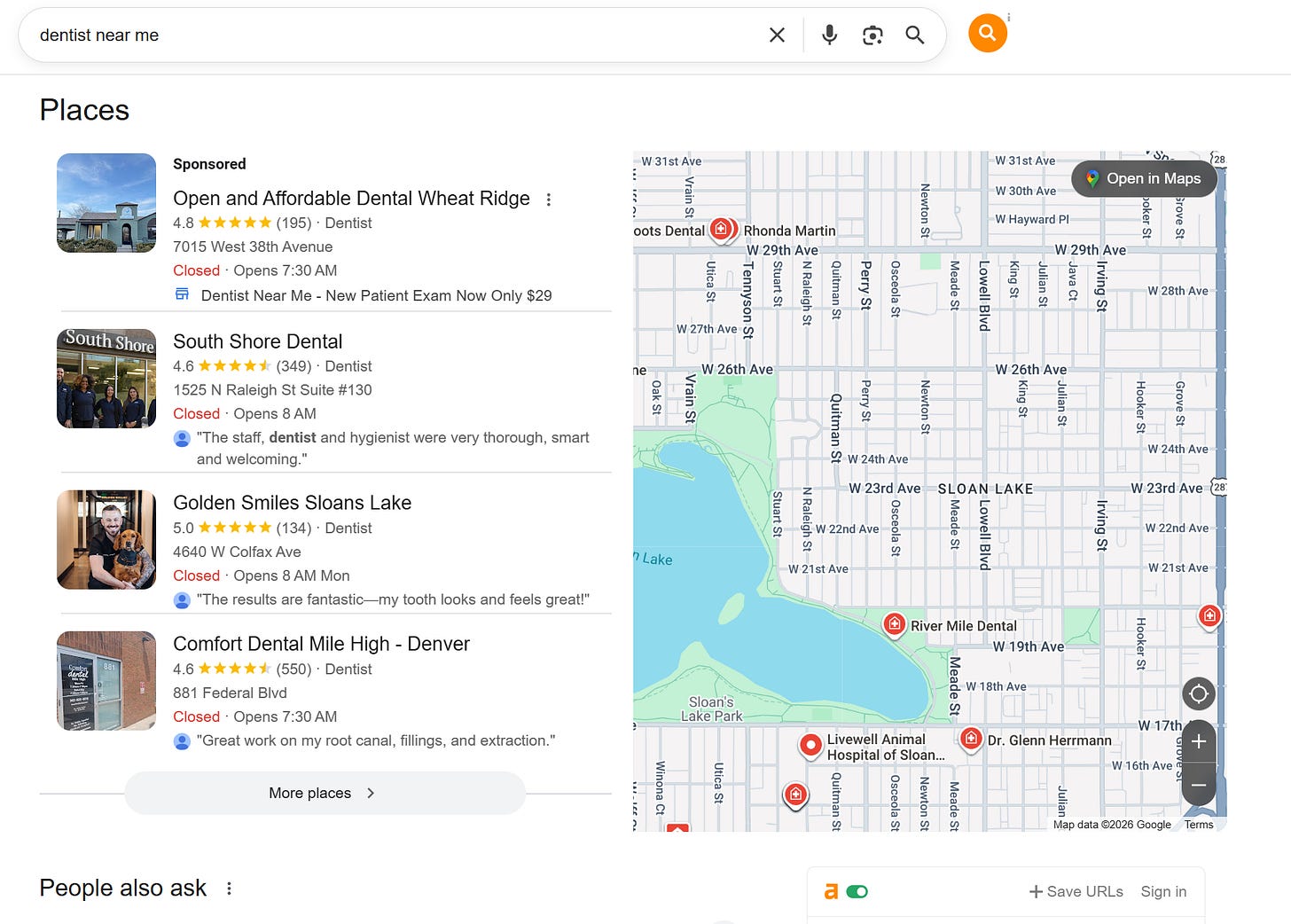Click the orange search extension button

(x=987, y=33)
